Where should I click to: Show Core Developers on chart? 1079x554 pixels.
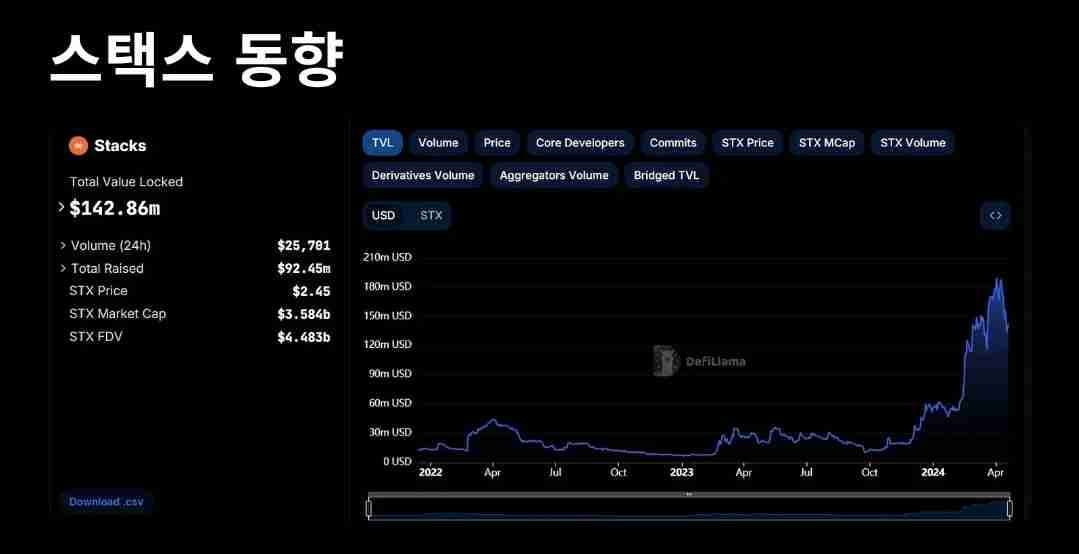(580, 143)
